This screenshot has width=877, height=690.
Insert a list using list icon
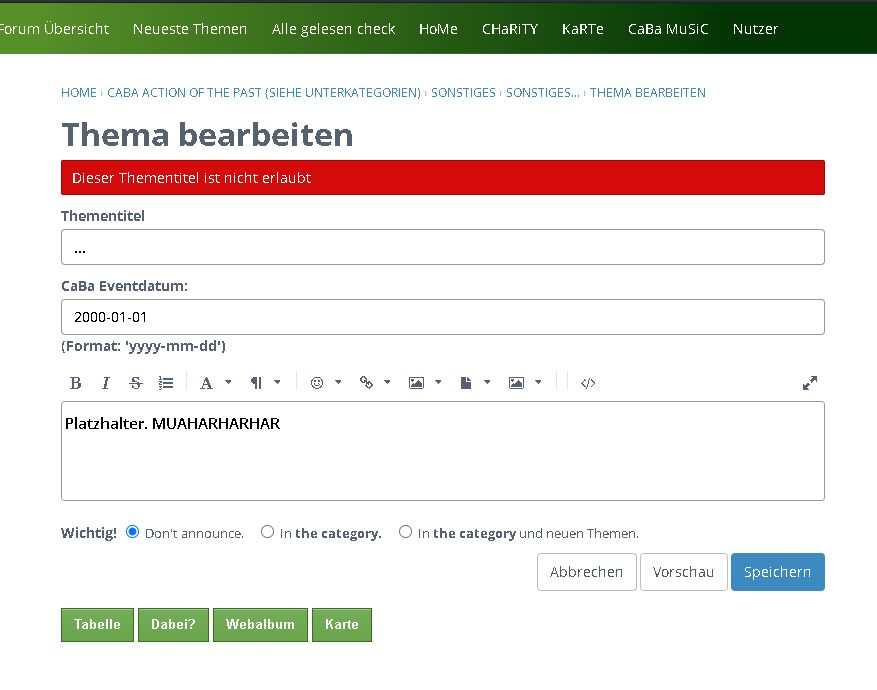click(166, 383)
